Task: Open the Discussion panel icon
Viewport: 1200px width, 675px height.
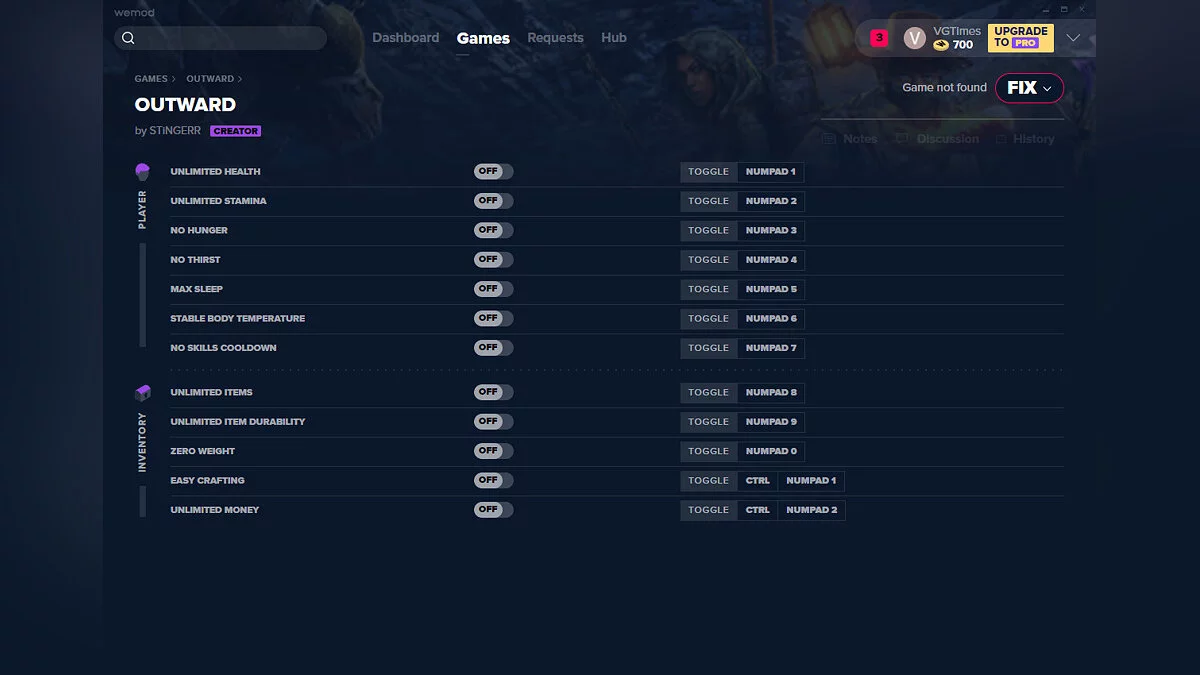Action: [x=902, y=139]
